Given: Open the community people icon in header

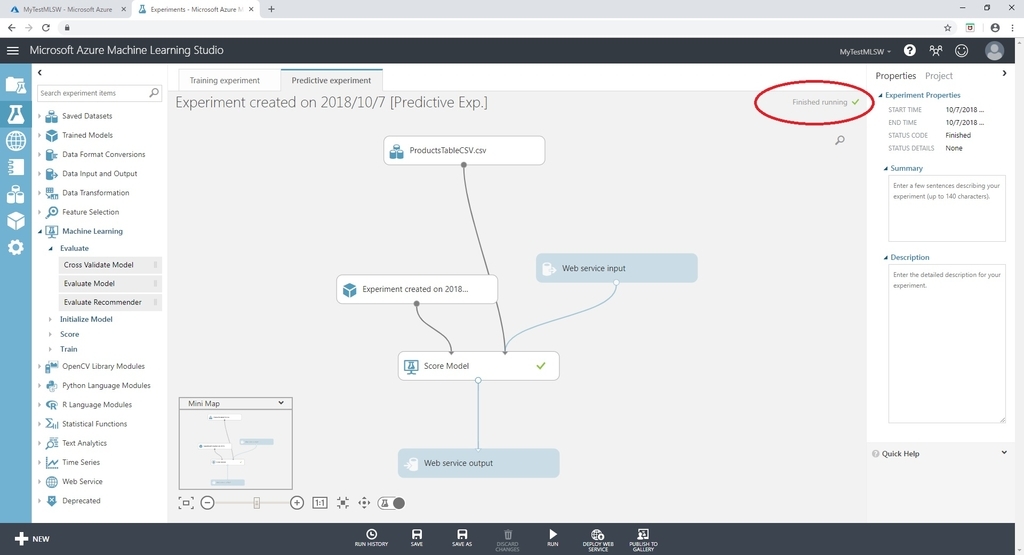Looking at the screenshot, I should (936, 50).
